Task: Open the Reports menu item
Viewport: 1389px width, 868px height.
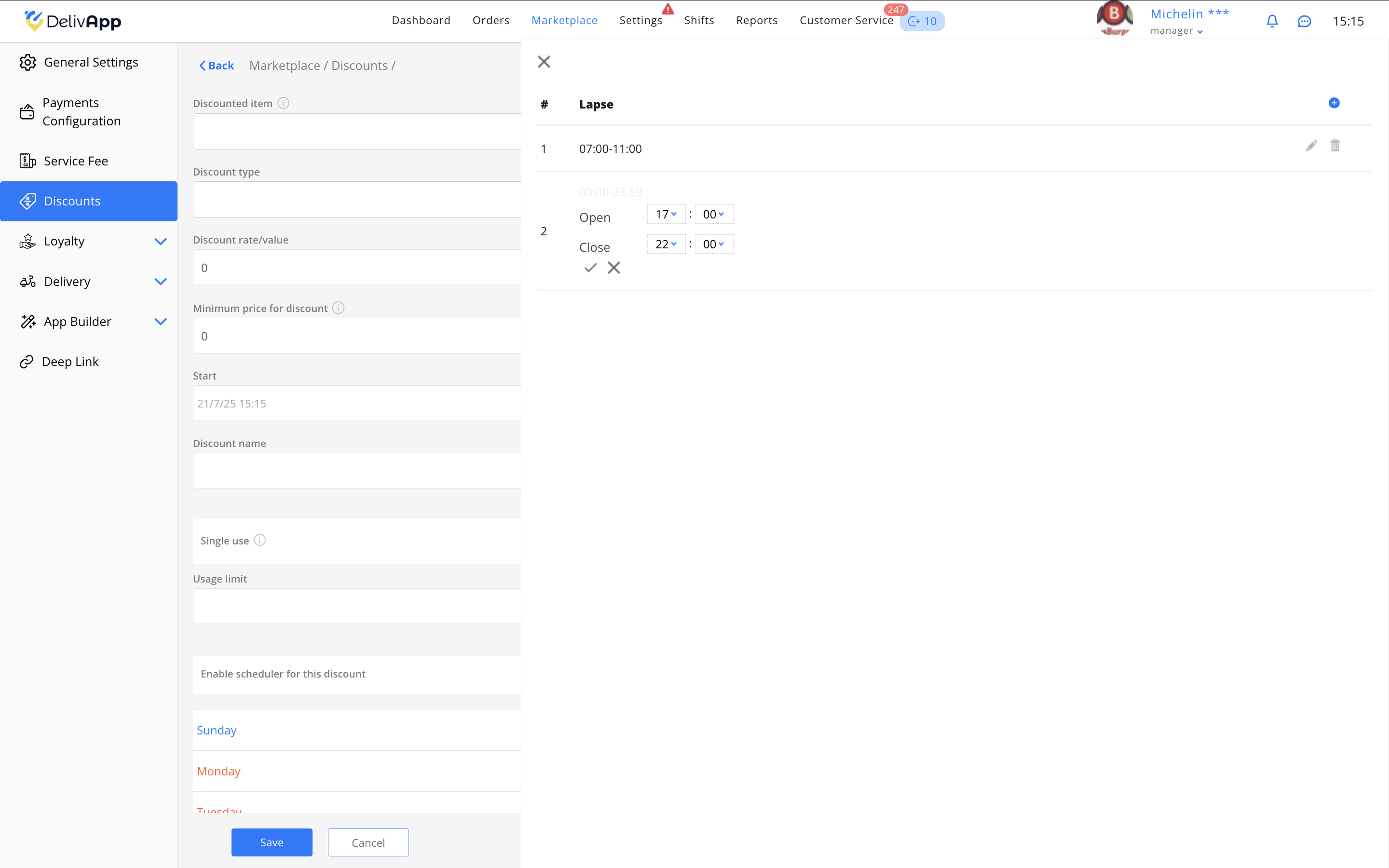Action: [x=757, y=20]
